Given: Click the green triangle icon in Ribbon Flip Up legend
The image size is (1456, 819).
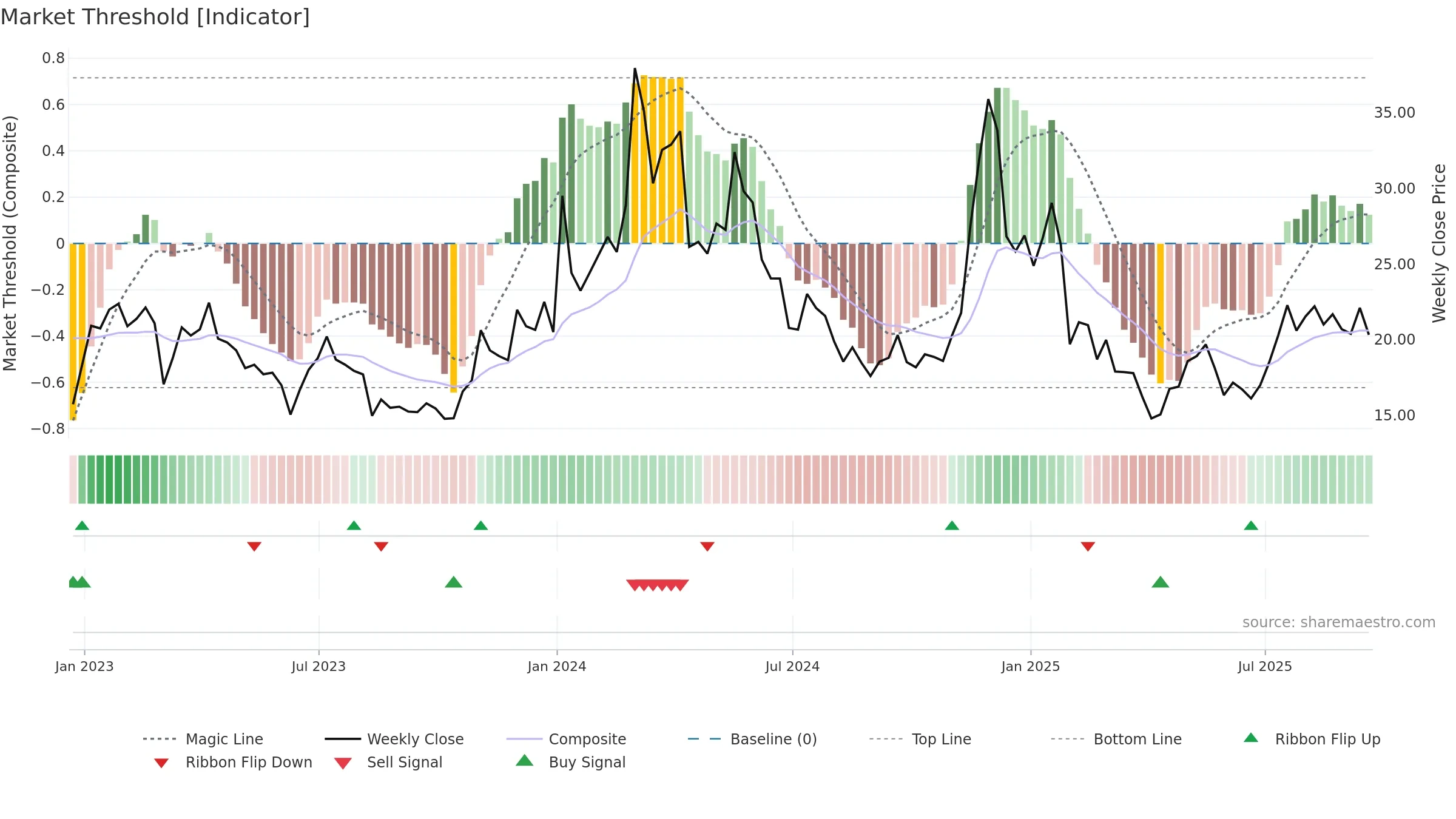Looking at the screenshot, I should click(x=1251, y=738).
